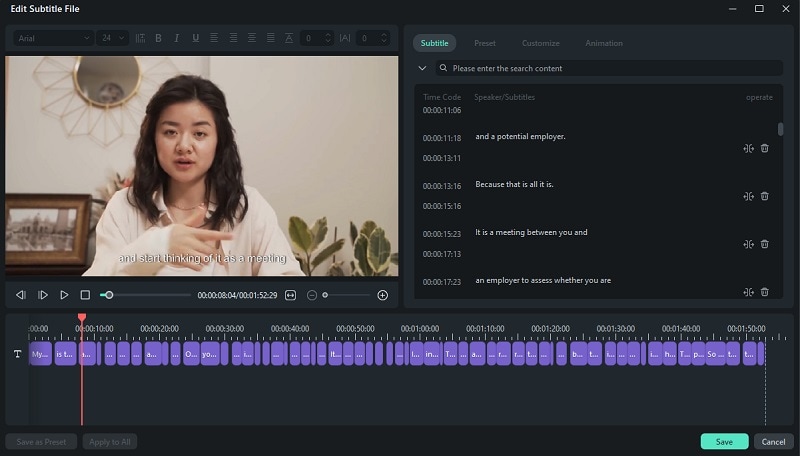Select subtitle text 'Because that is all it is.'
The width and height of the screenshot is (800, 456).
[514, 185]
